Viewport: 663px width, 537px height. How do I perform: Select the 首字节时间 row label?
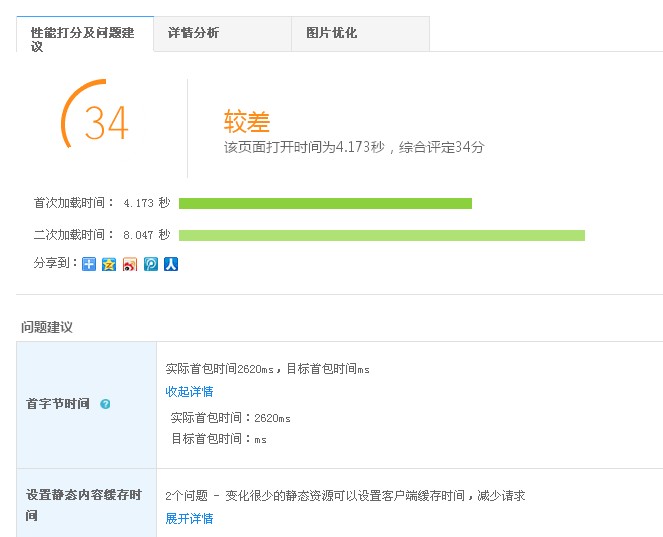pyautogui.click(x=58, y=404)
